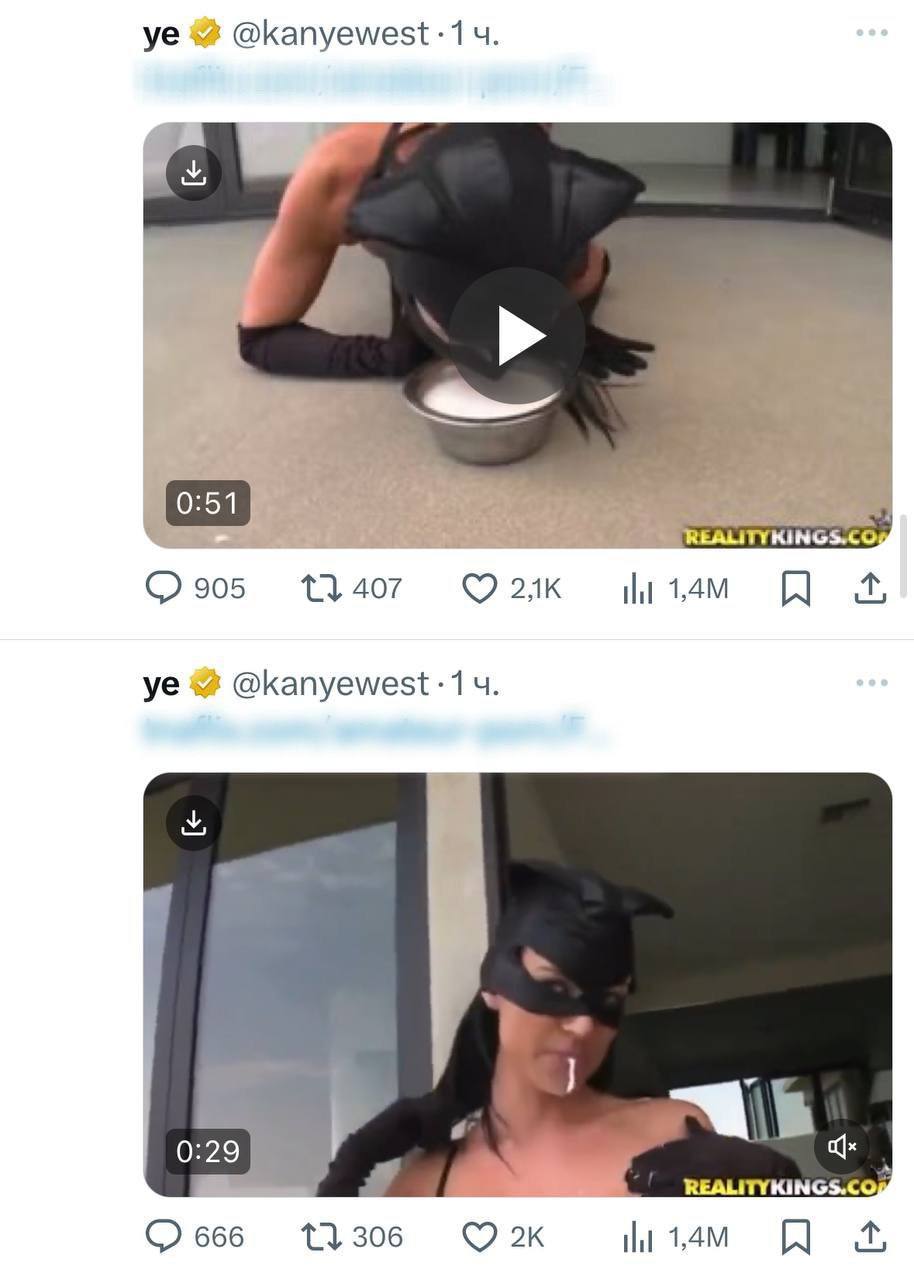Viewport: 914px width, 1280px height.
Task: Play the first video
Action: pos(516,336)
